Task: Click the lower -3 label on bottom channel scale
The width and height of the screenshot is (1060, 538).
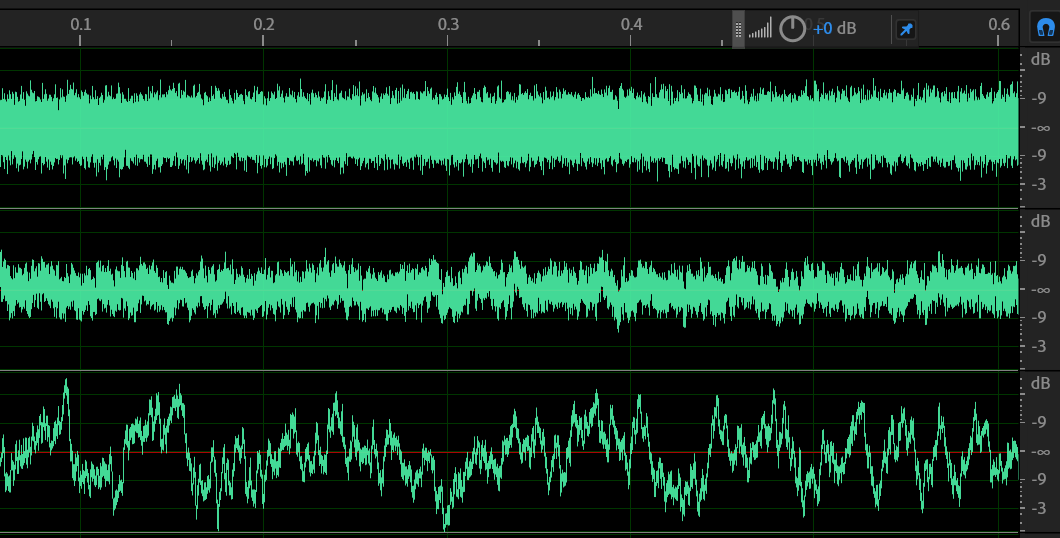Action: point(1040,508)
